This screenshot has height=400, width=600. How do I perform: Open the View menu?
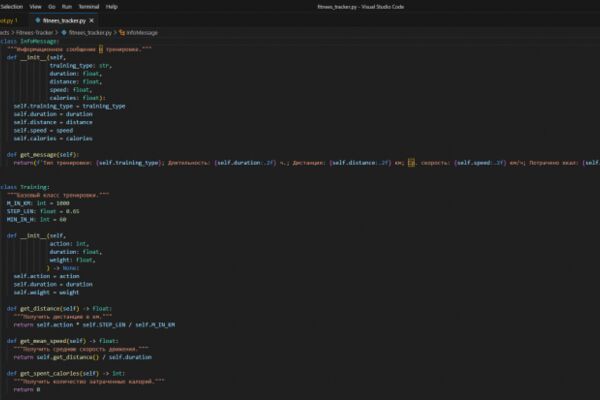[x=35, y=7]
